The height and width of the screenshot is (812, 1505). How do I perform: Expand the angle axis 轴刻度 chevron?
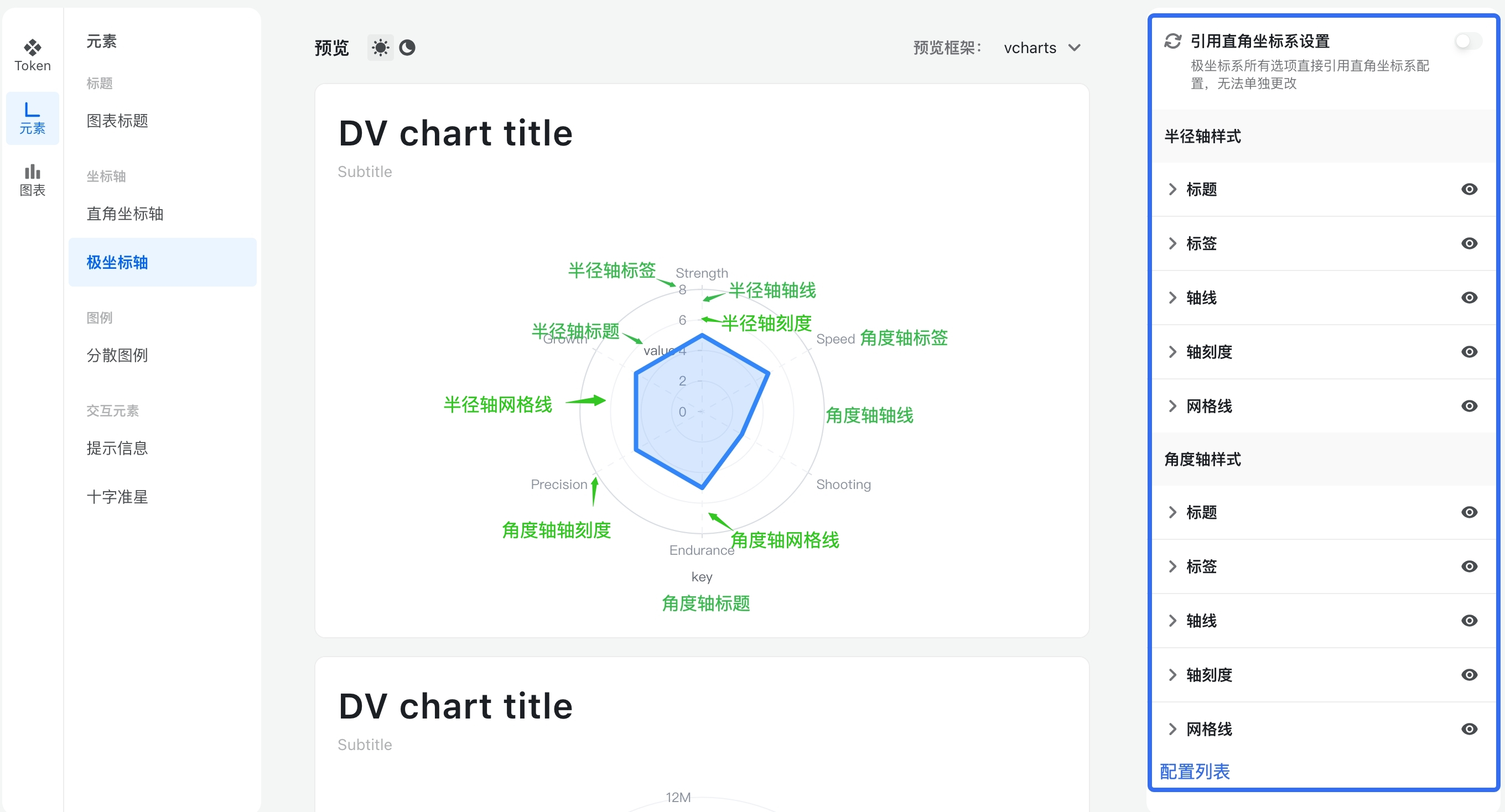[x=1172, y=675]
